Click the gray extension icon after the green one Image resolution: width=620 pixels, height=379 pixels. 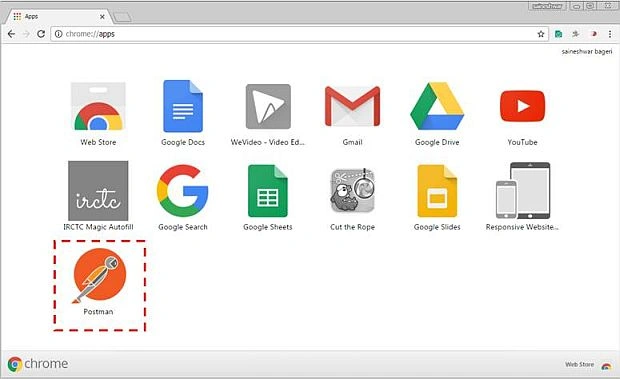[575, 34]
